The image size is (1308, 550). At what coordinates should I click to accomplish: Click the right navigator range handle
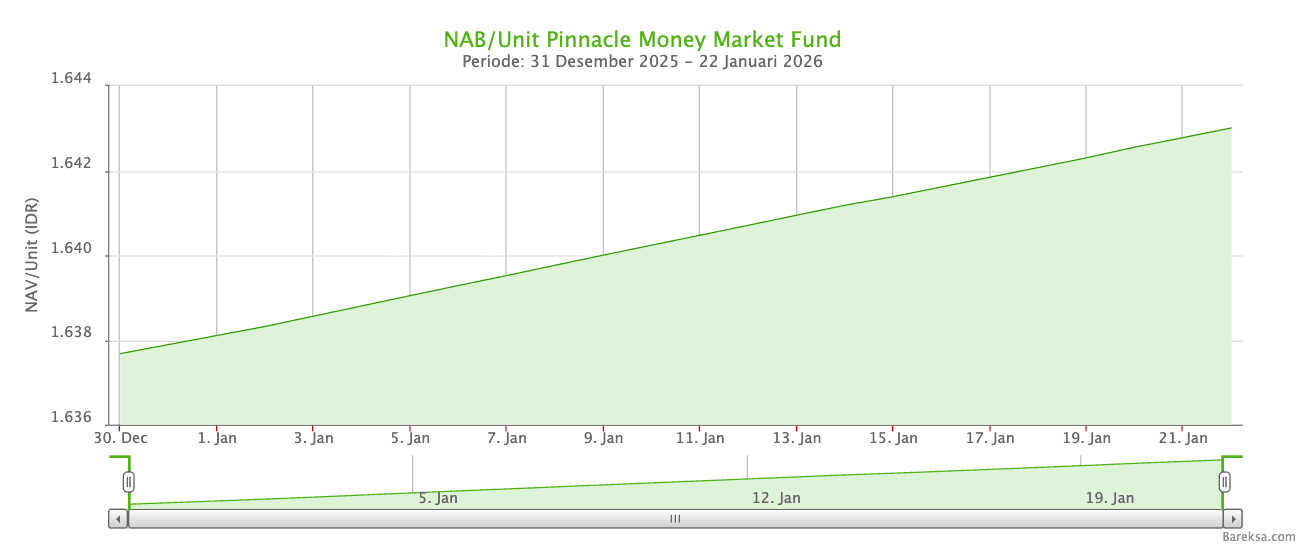click(x=1224, y=482)
